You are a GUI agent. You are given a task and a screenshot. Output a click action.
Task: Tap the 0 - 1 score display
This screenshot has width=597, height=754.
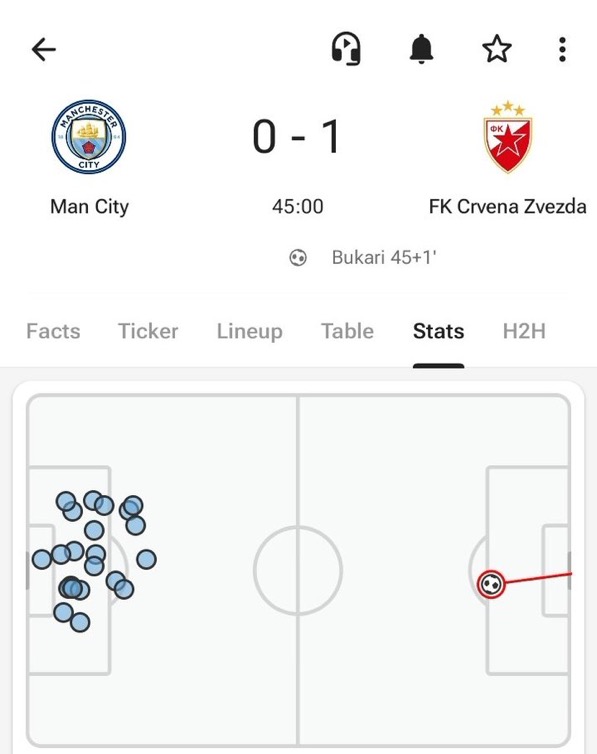[x=298, y=137]
